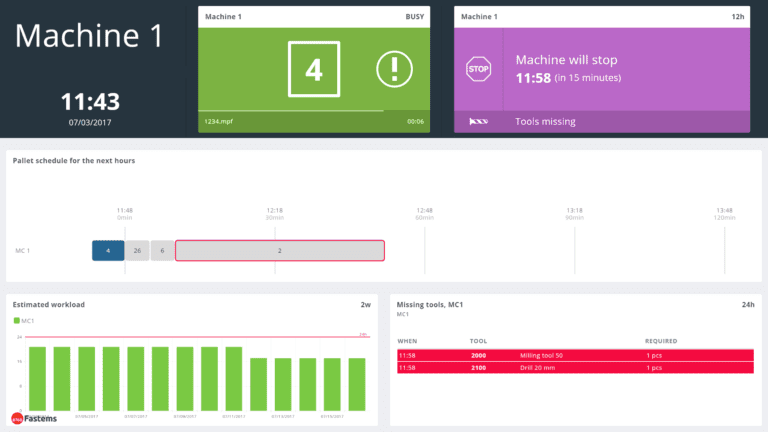The height and width of the screenshot is (432, 768).
Task: Click the MC 1 row label
Action: 23,251
